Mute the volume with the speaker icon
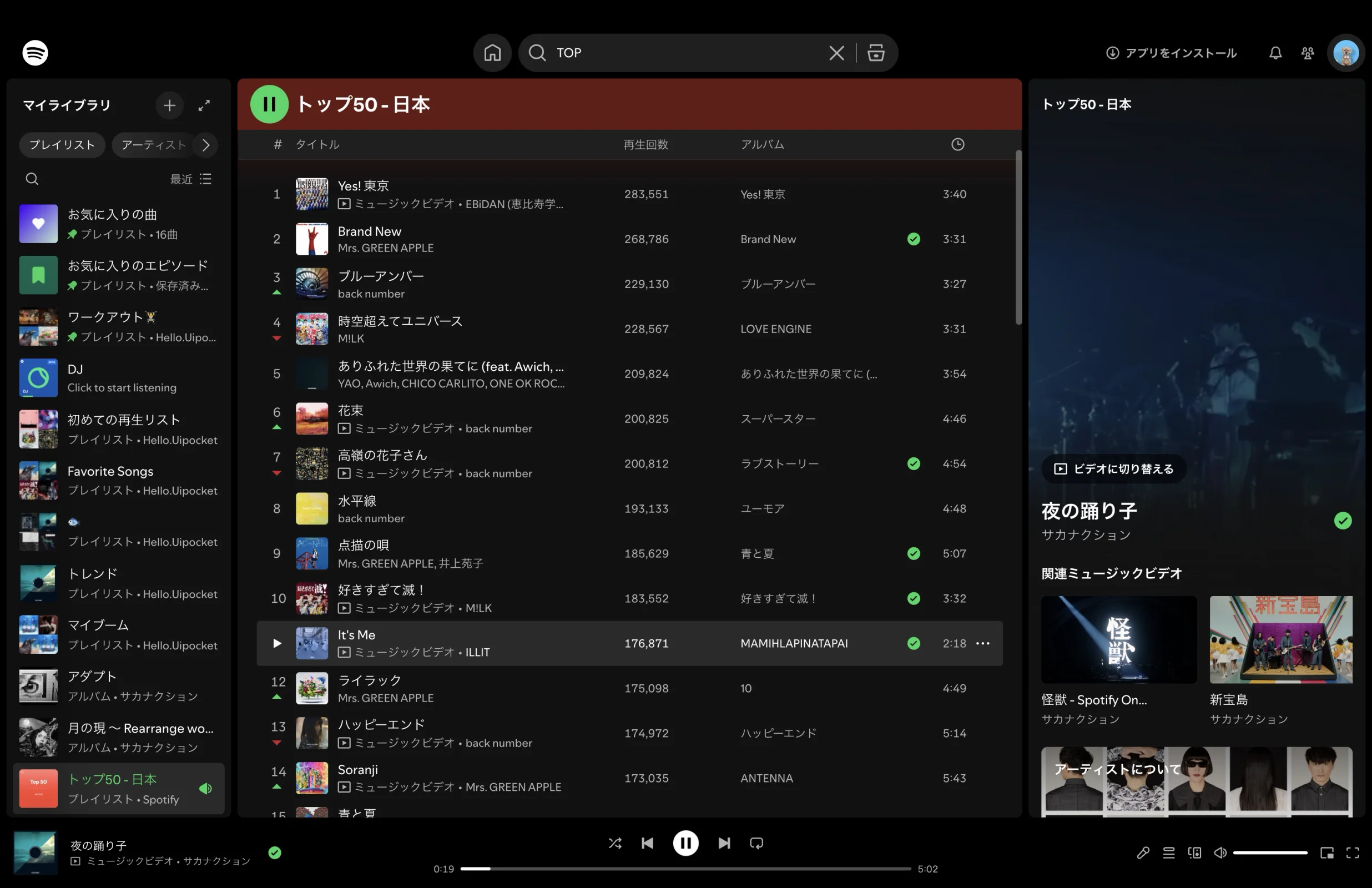Screen dimensions: 1372x888 coord(1220,852)
